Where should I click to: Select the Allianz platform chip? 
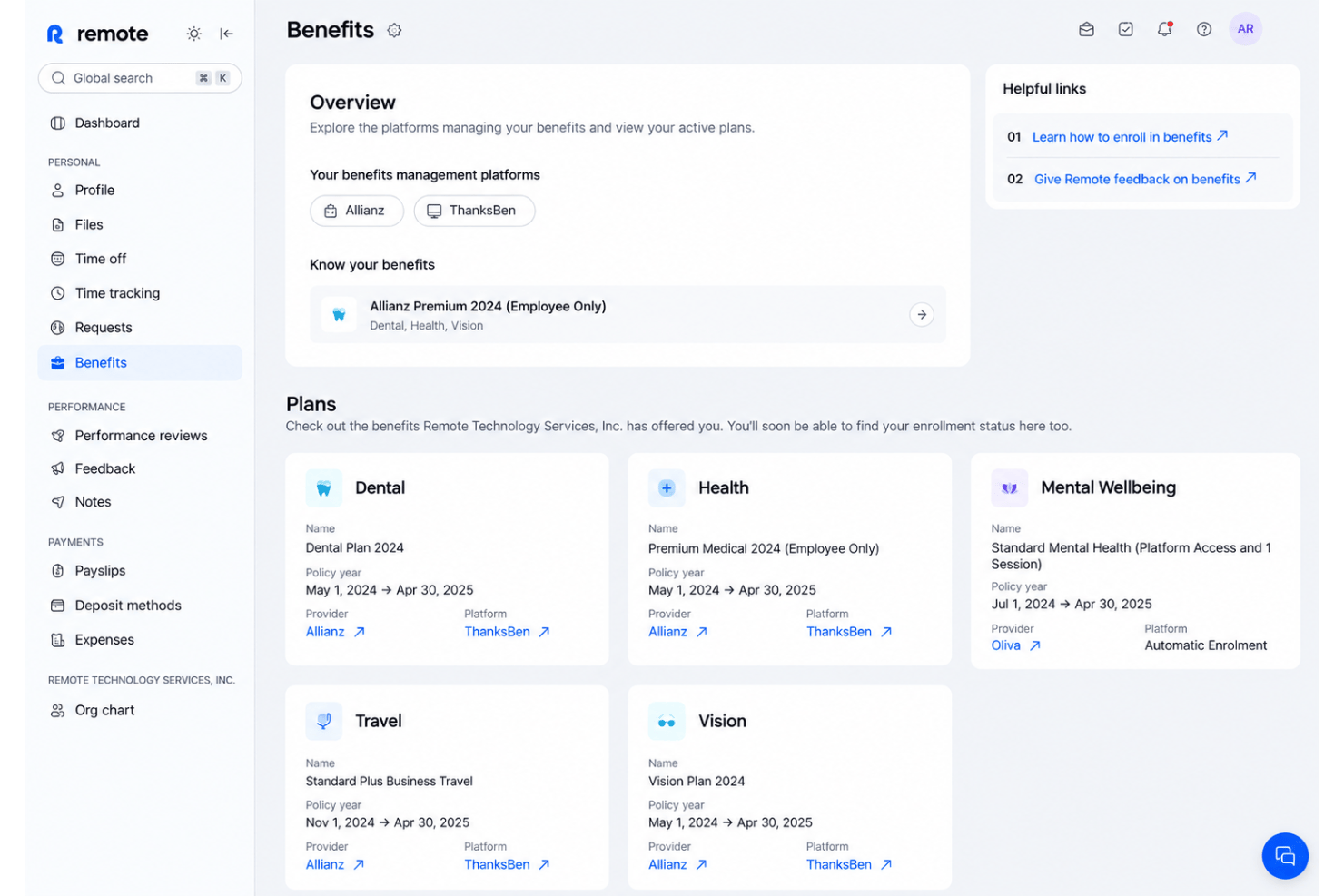[357, 211]
